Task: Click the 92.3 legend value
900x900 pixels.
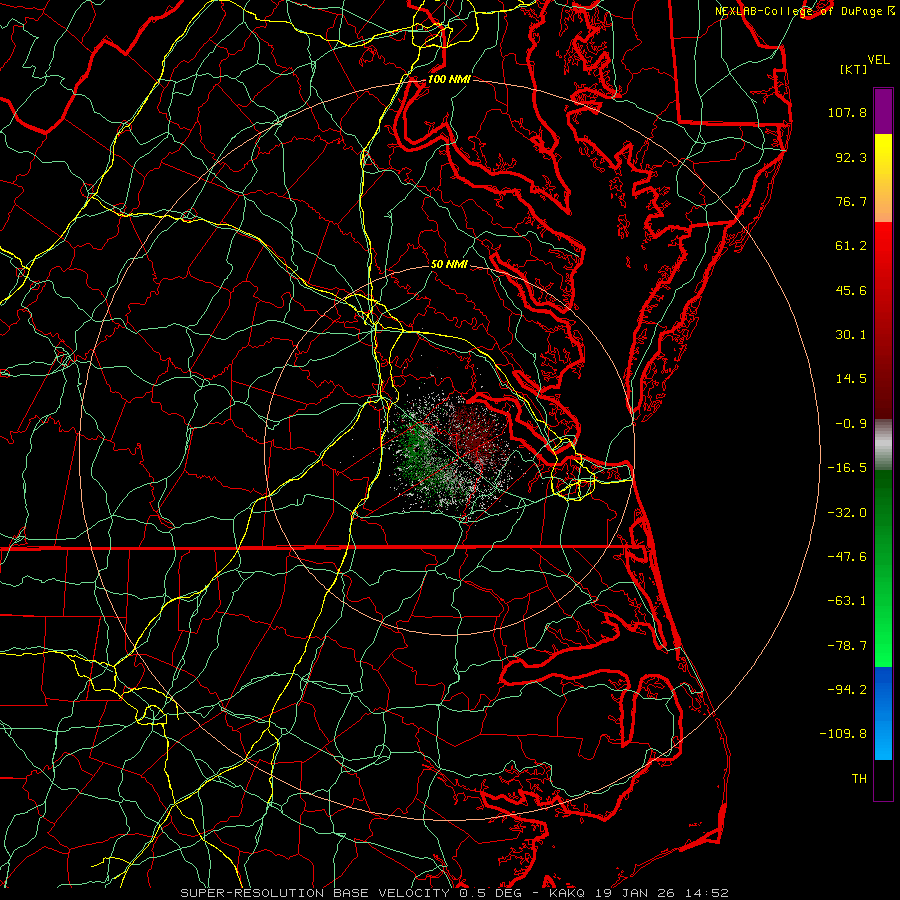Action: click(x=851, y=157)
